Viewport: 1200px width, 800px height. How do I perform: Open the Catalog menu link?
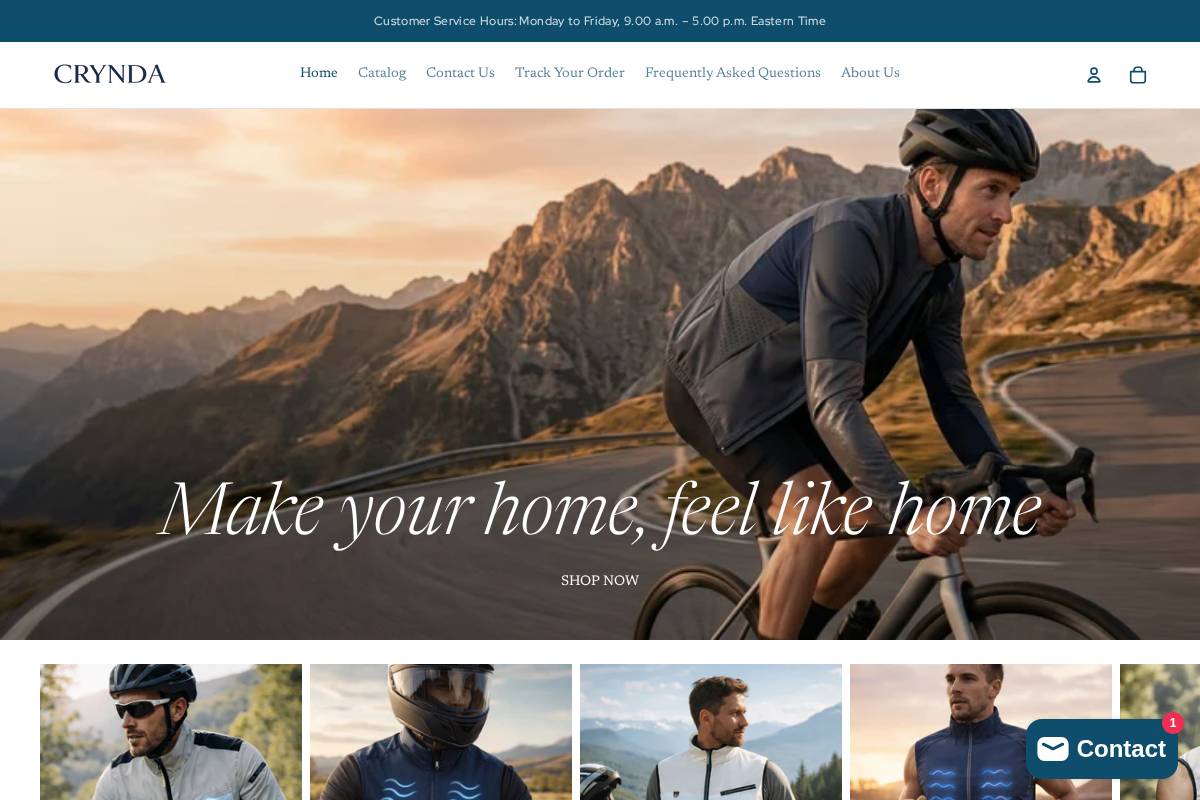(x=382, y=73)
